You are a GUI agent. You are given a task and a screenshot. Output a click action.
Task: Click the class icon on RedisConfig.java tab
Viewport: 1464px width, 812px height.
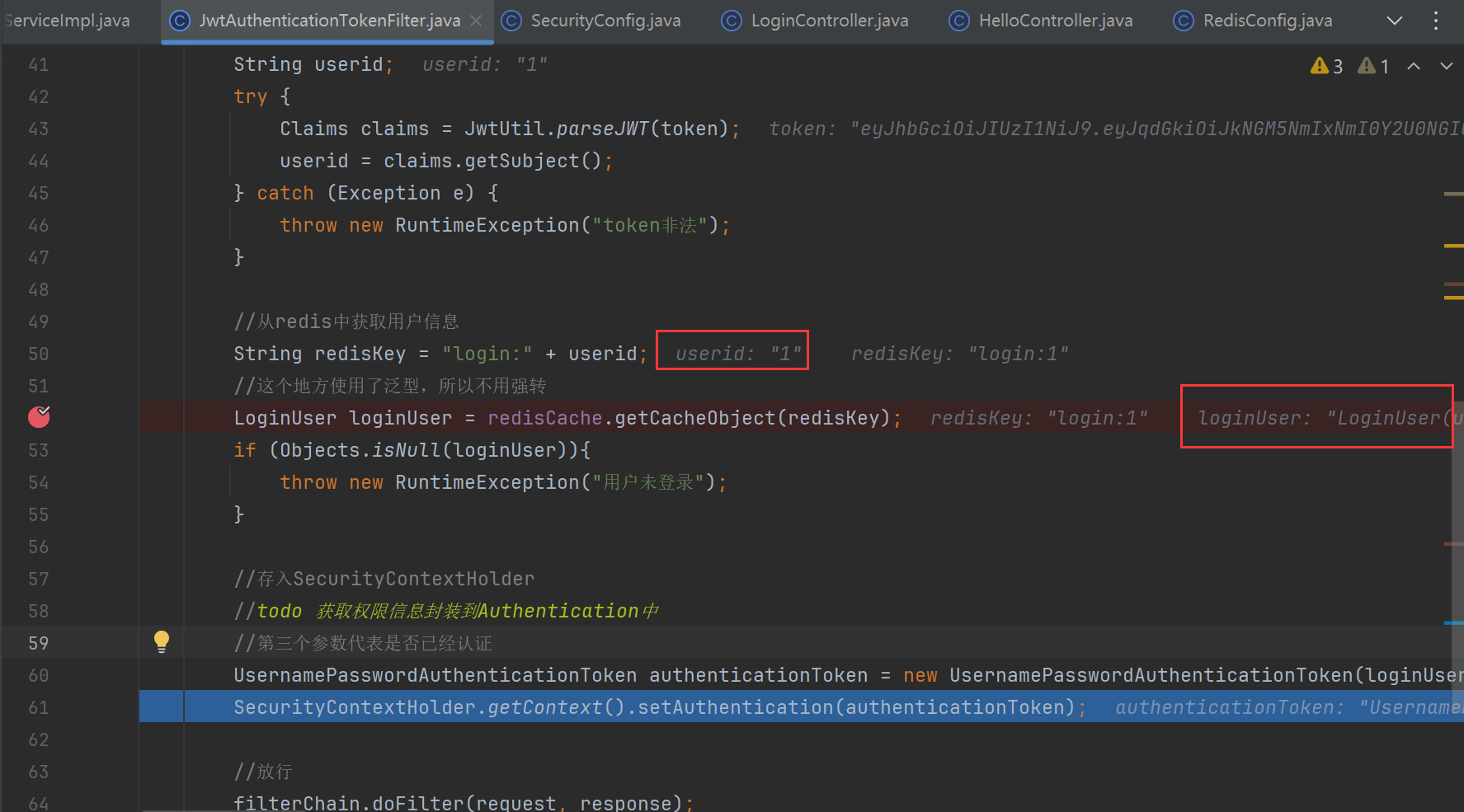click(x=1184, y=21)
